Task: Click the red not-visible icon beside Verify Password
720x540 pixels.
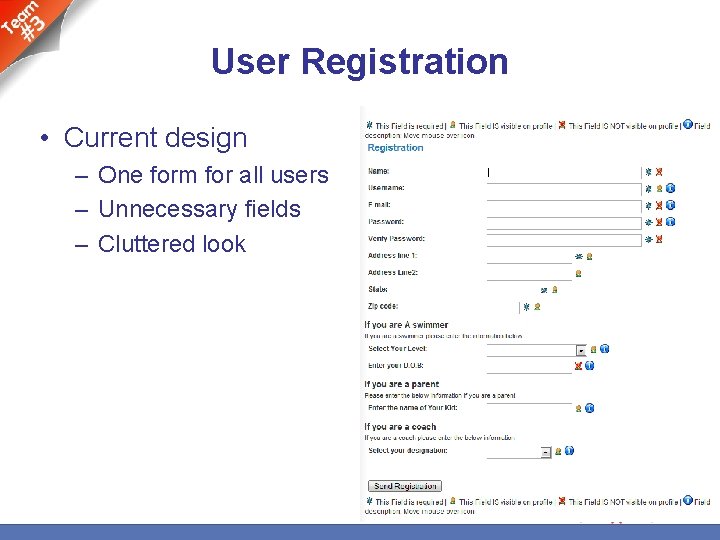Action: pos(659,239)
